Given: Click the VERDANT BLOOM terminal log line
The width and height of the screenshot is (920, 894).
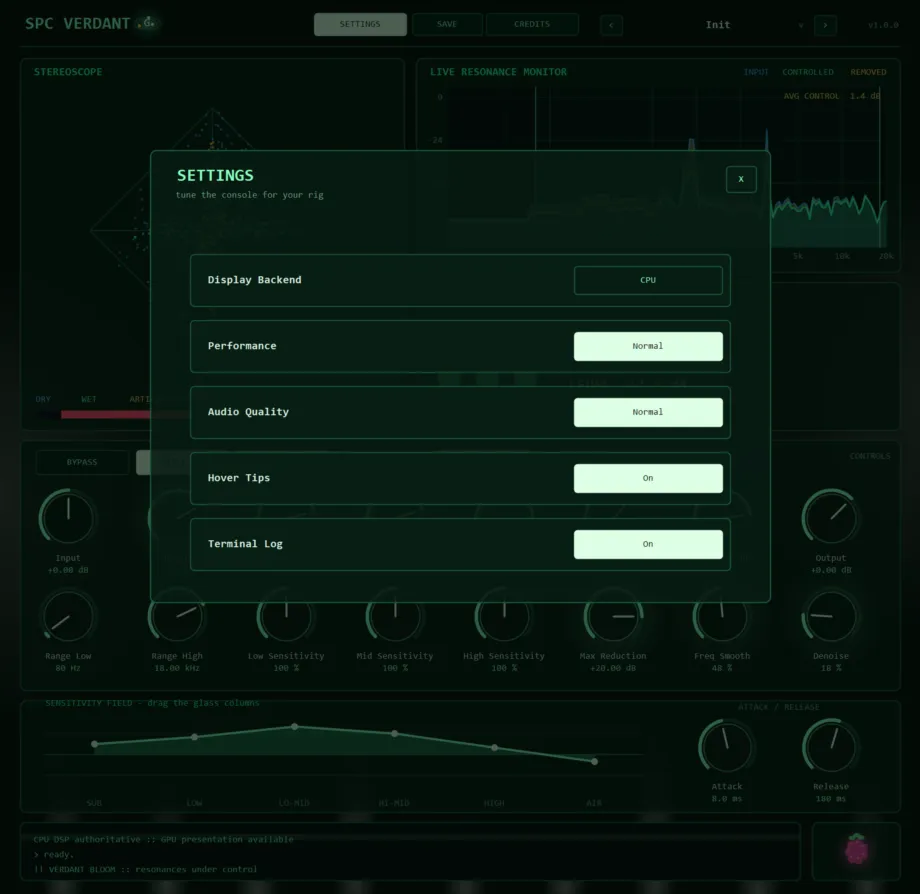Looking at the screenshot, I should (x=146, y=869).
